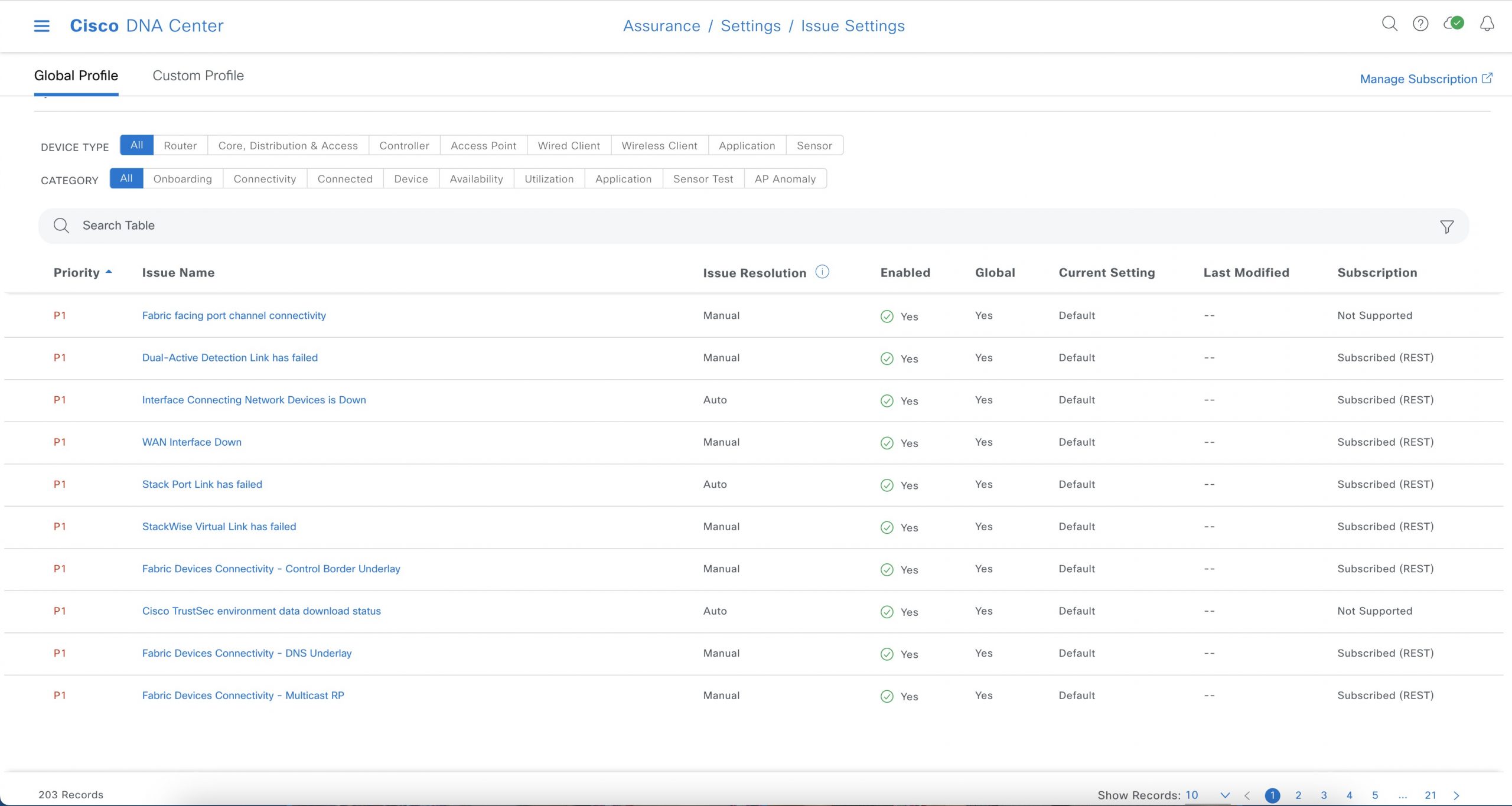This screenshot has height=806, width=1512.
Task: Select Onboarding category filter
Action: (x=183, y=179)
